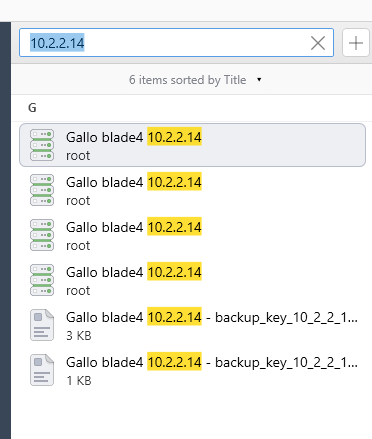Screen dimensions: 372x439
Task: Click the document icon of the 1 KB backup key
Action: 42,370
